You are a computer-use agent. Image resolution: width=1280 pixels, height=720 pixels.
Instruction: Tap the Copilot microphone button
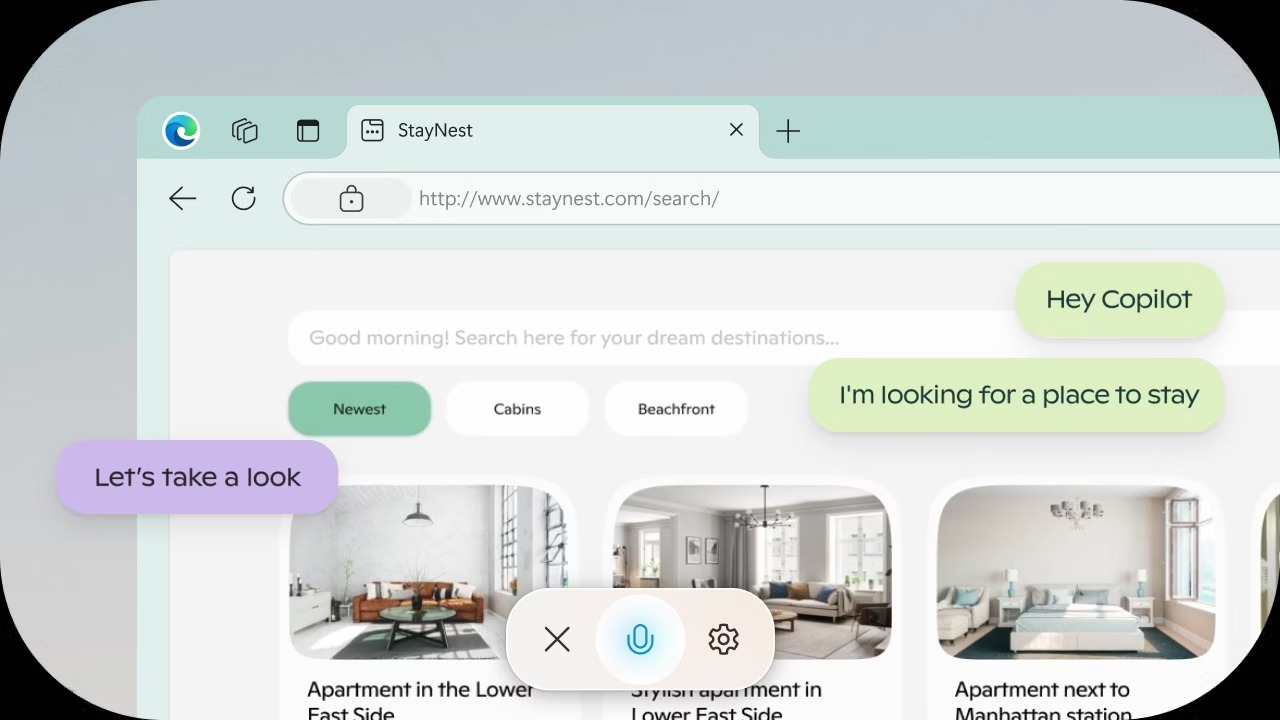pos(640,639)
